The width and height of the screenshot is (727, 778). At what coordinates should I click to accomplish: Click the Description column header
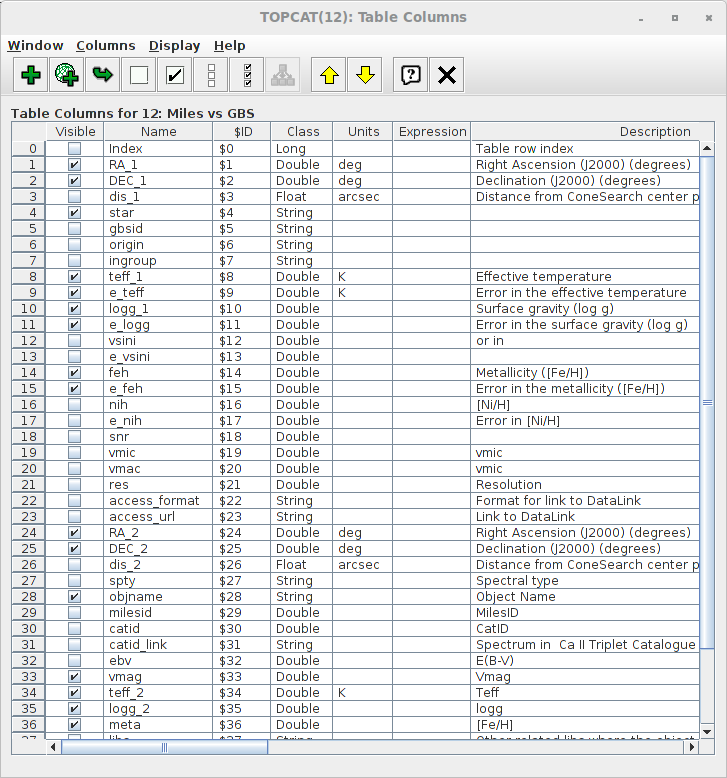coord(593,131)
